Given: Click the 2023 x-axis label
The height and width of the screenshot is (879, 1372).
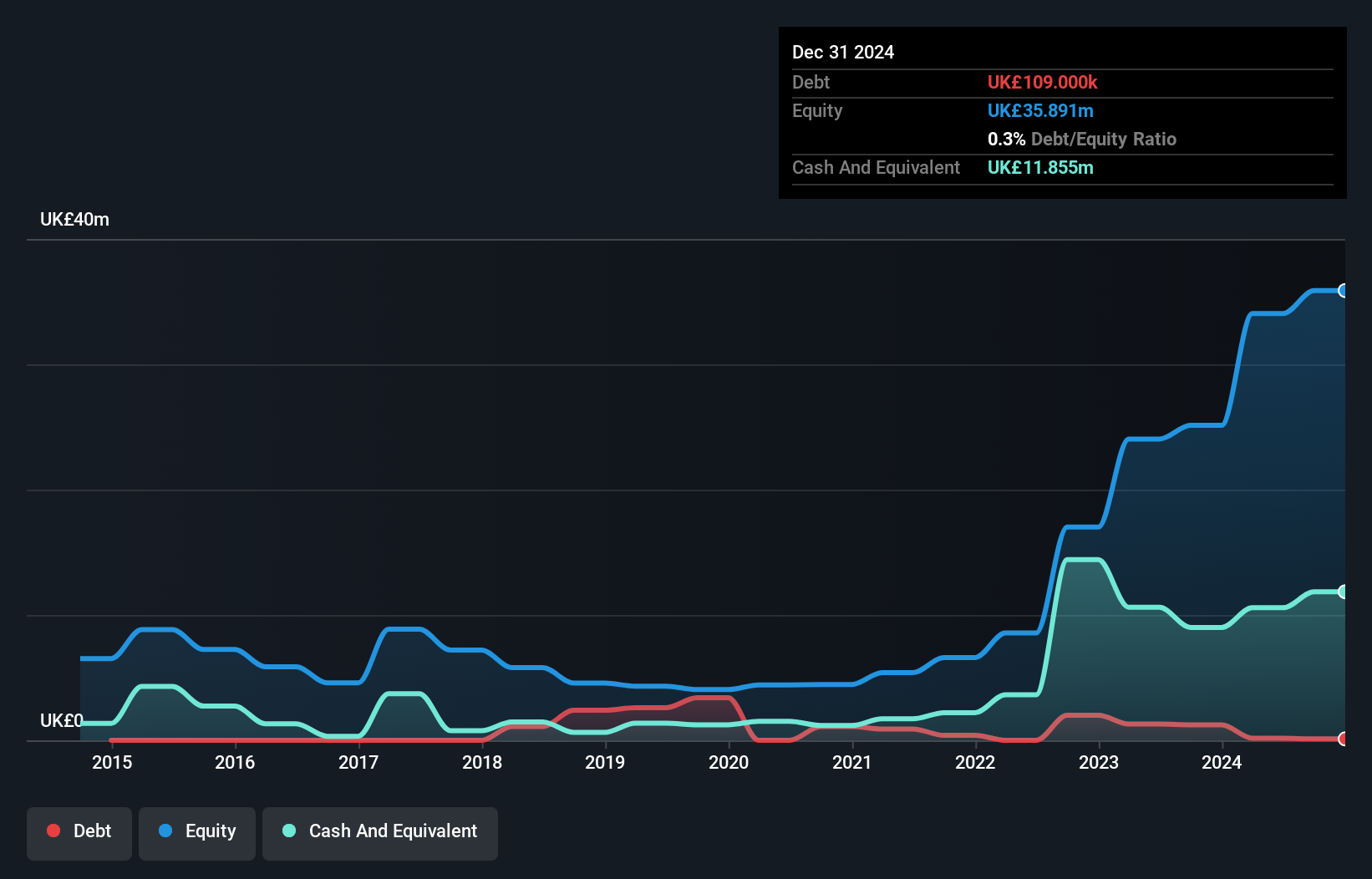Looking at the screenshot, I should tap(1099, 762).
